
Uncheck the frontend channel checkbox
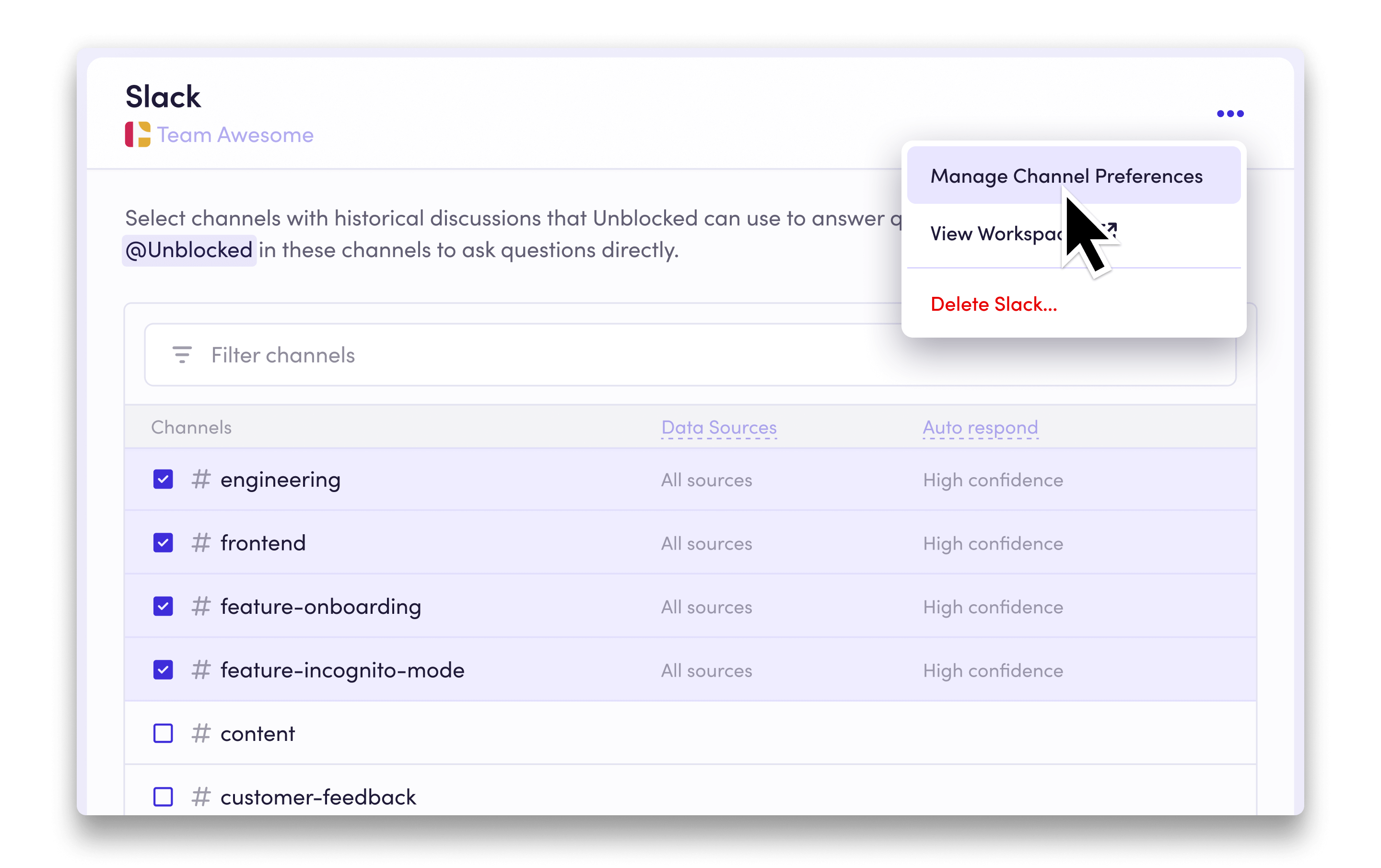pyautogui.click(x=164, y=543)
